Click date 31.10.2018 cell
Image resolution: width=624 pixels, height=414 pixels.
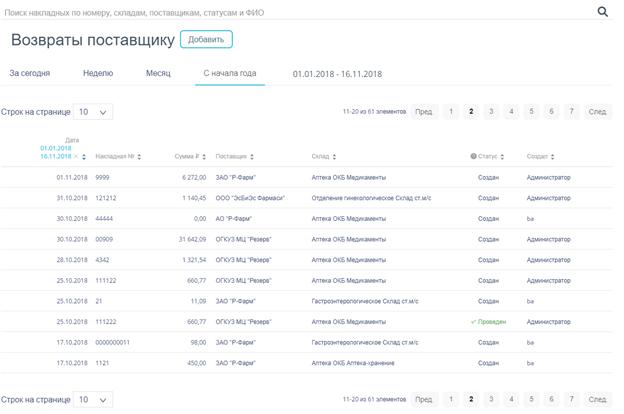(x=72, y=198)
